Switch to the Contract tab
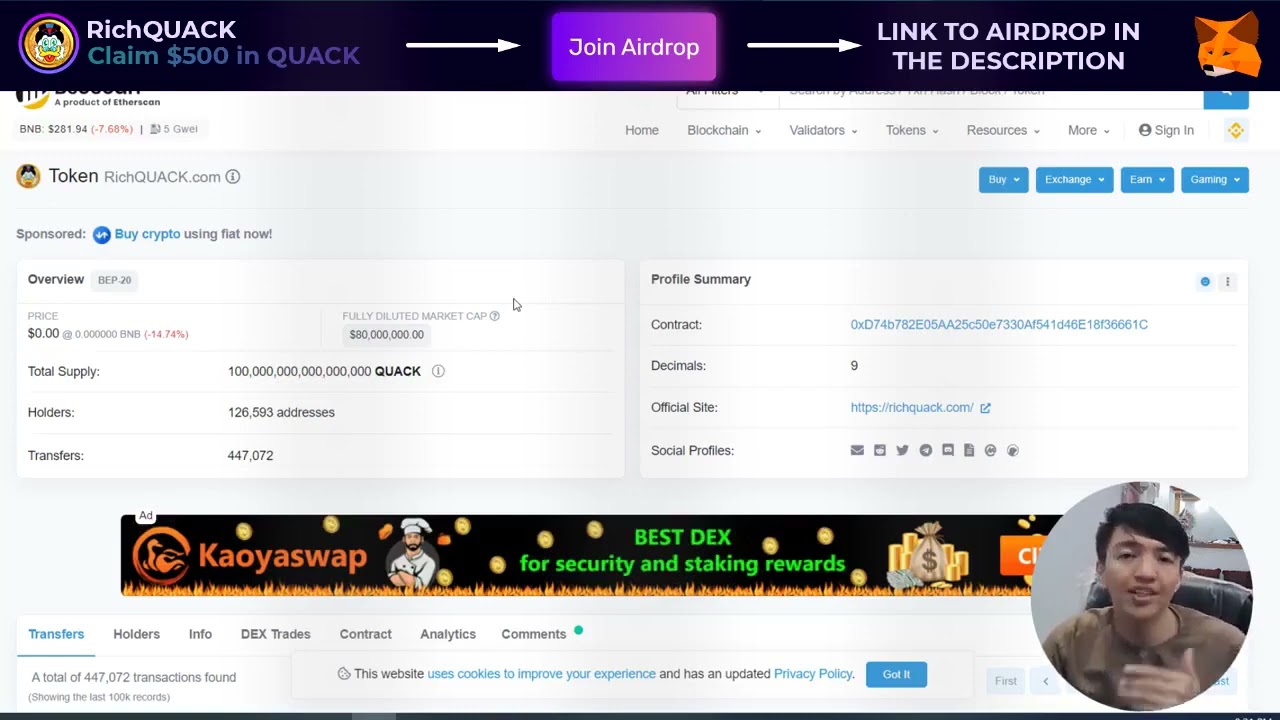1280x720 pixels. (365, 634)
